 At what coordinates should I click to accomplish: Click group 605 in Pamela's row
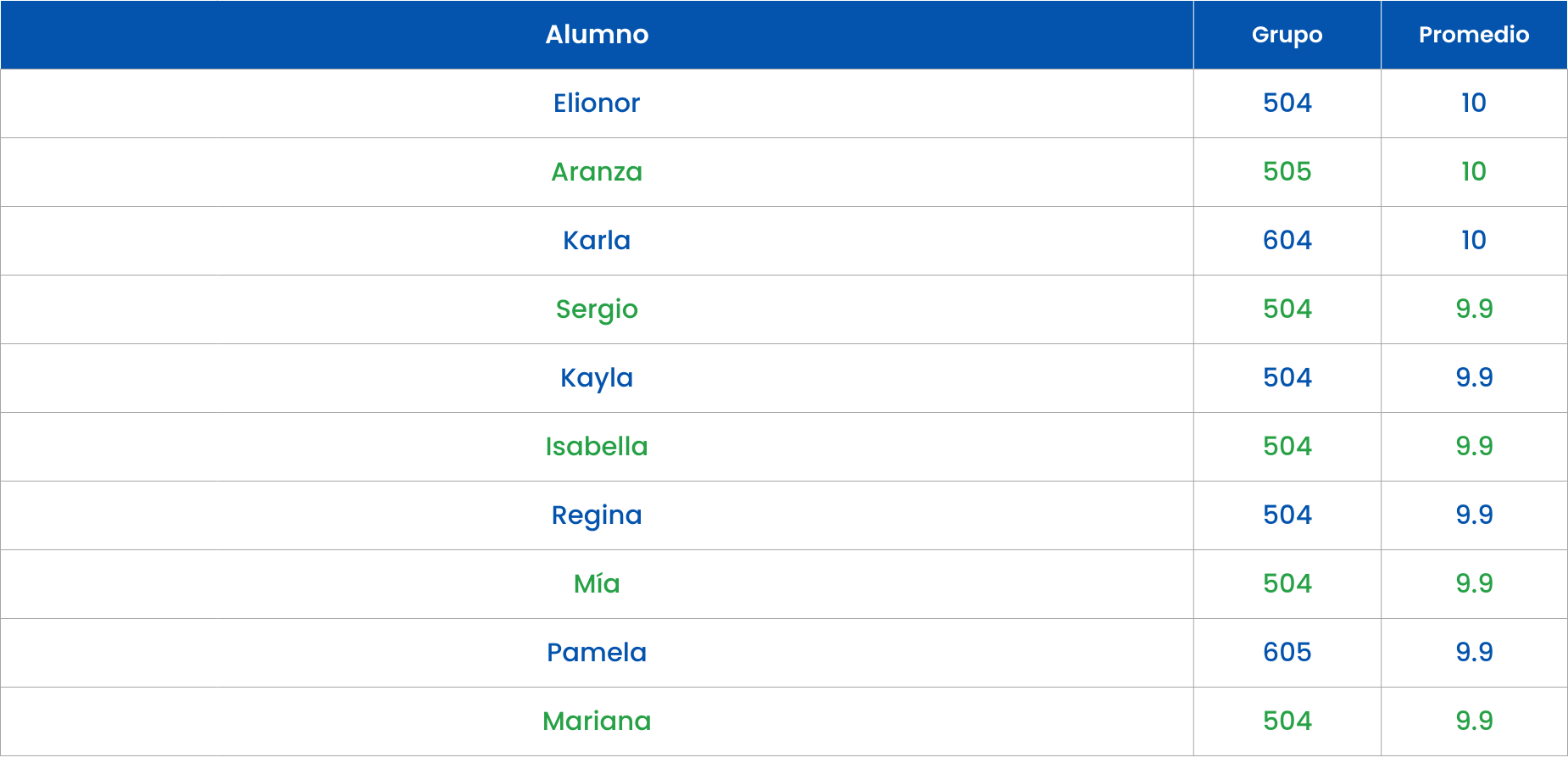coord(1287,653)
